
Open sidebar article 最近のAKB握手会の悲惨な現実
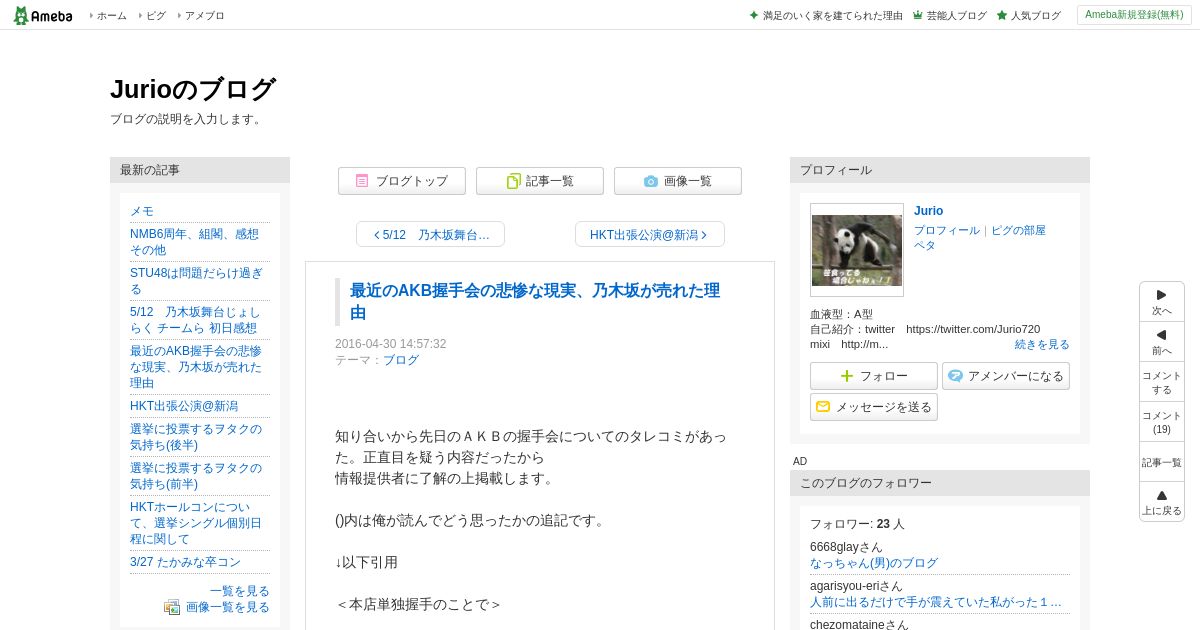[x=196, y=367]
